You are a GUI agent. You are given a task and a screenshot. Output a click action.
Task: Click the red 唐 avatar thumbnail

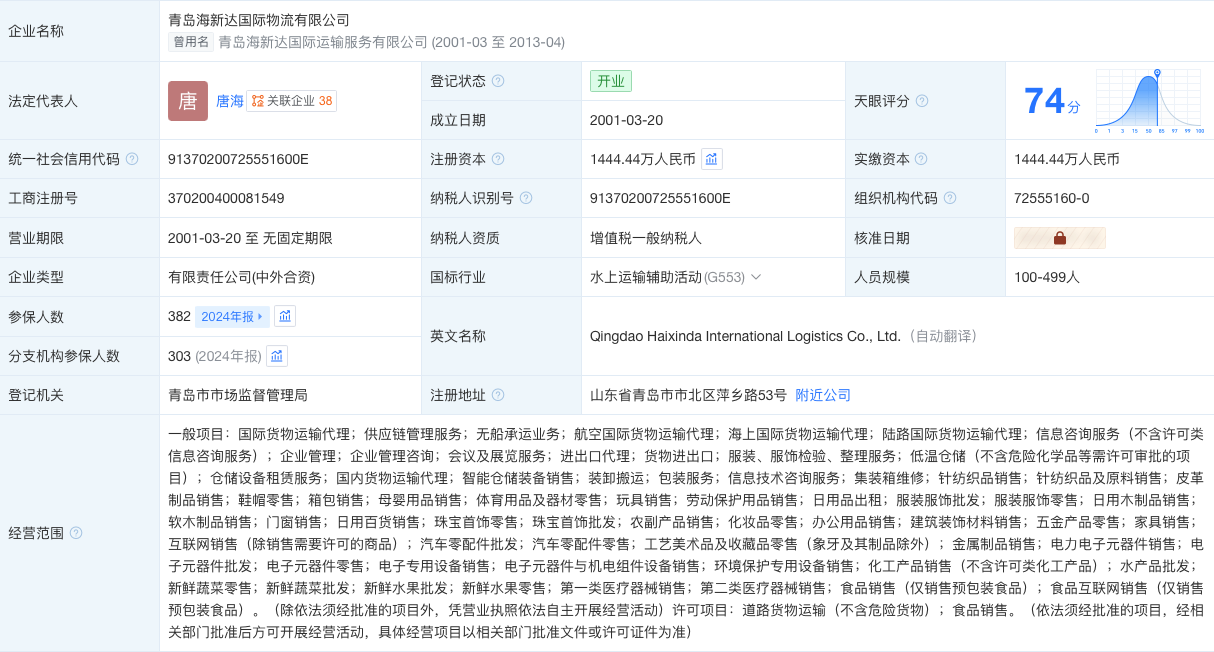click(188, 101)
